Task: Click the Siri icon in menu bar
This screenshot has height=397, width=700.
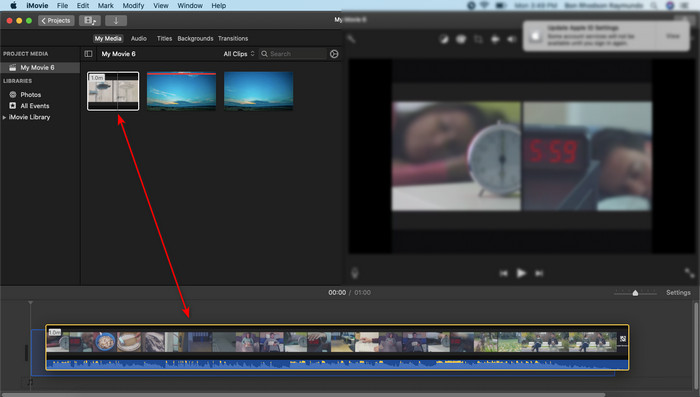Action: 670,5
